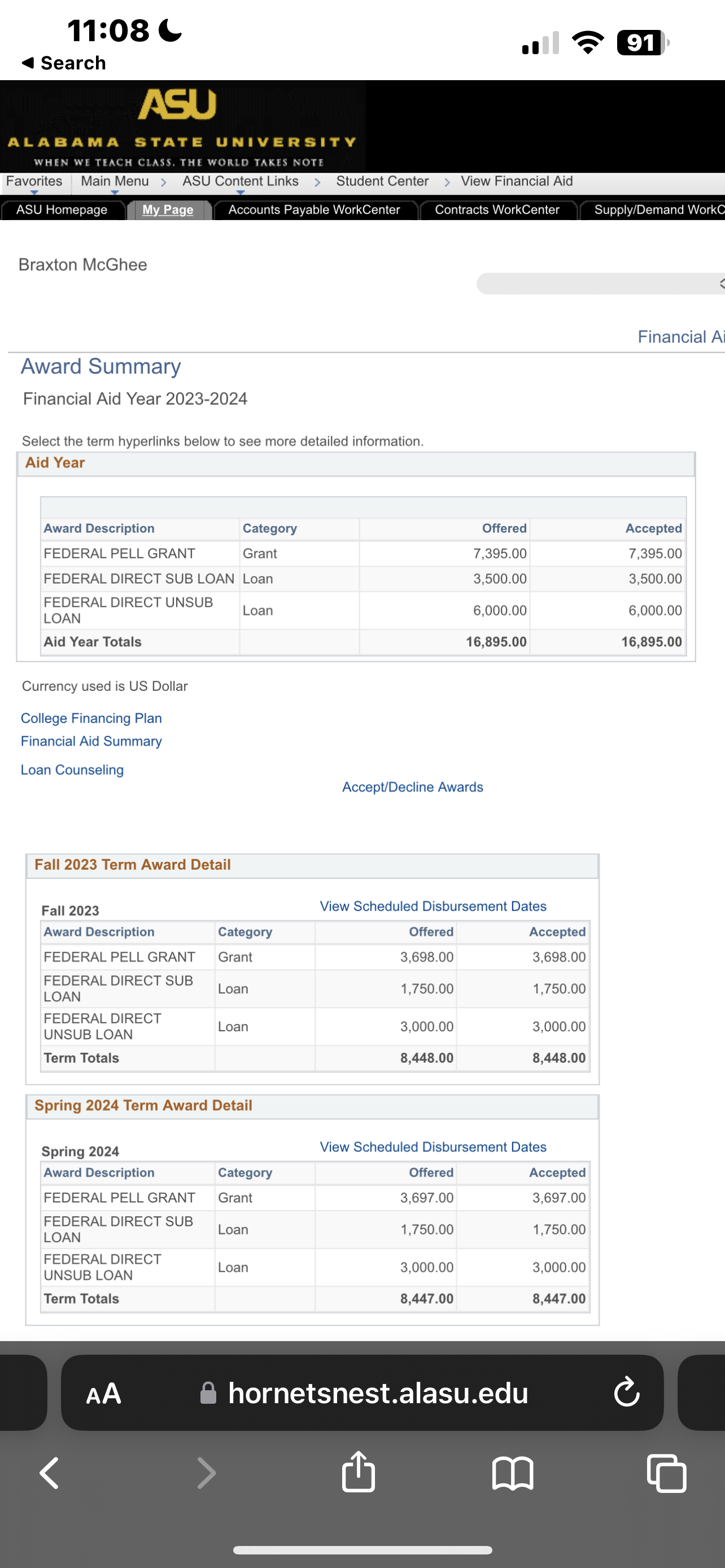Open Safari tabs overview icon
Viewport: 725px width, 1568px height.
pos(667,1474)
